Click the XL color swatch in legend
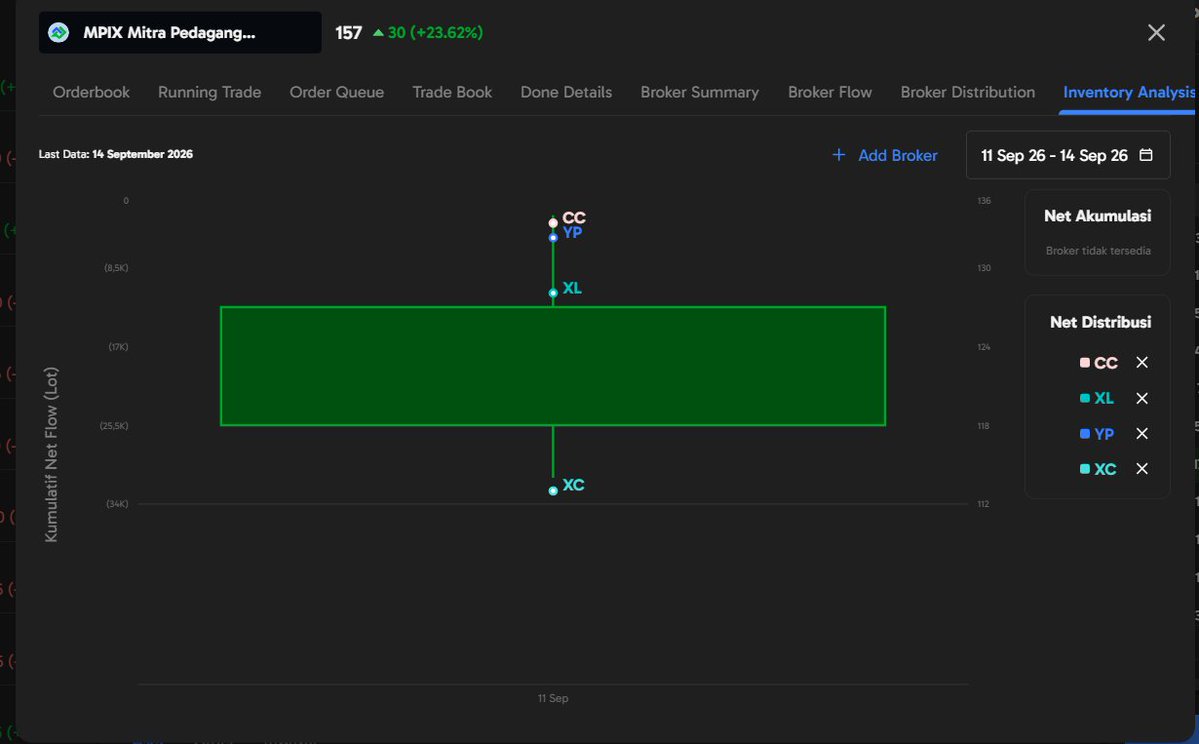This screenshot has height=744, width=1199. pos(1084,398)
